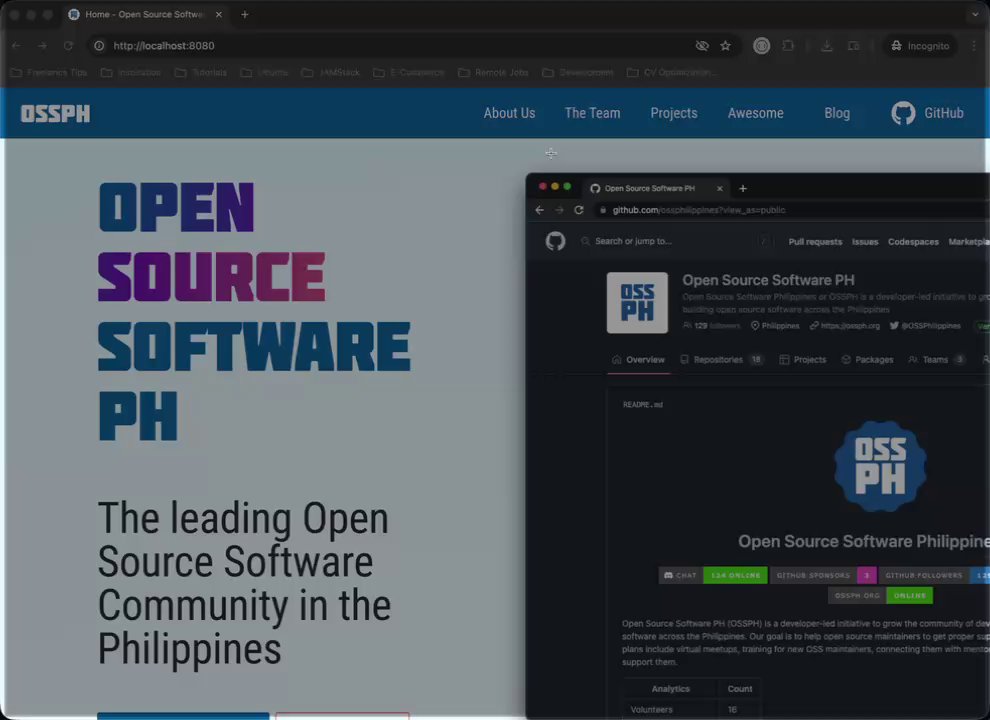
Task: Click the site information icon in address bar
Action: click(x=99, y=45)
